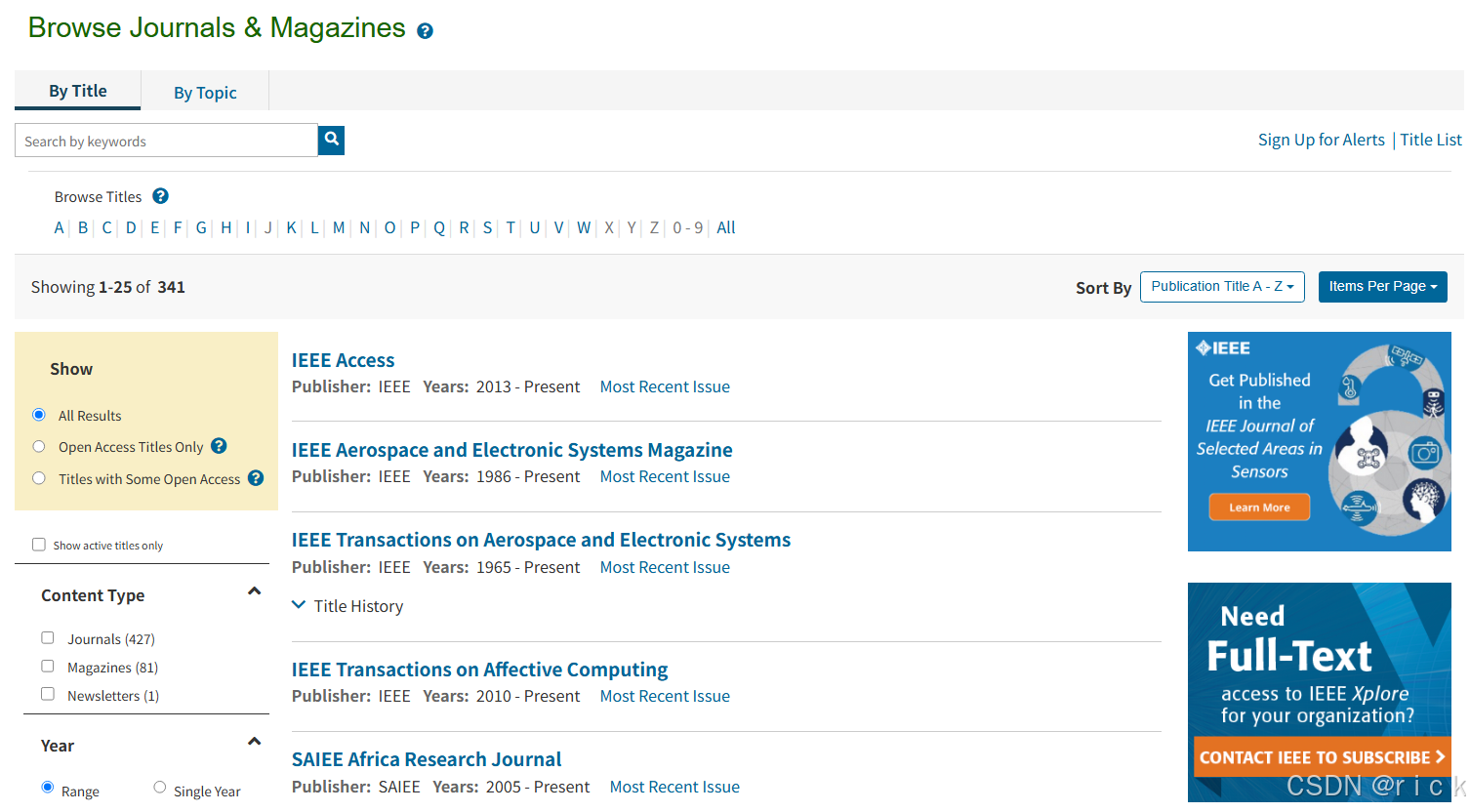
Task: Switch to the By Topic tab
Action: click(205, 93)
